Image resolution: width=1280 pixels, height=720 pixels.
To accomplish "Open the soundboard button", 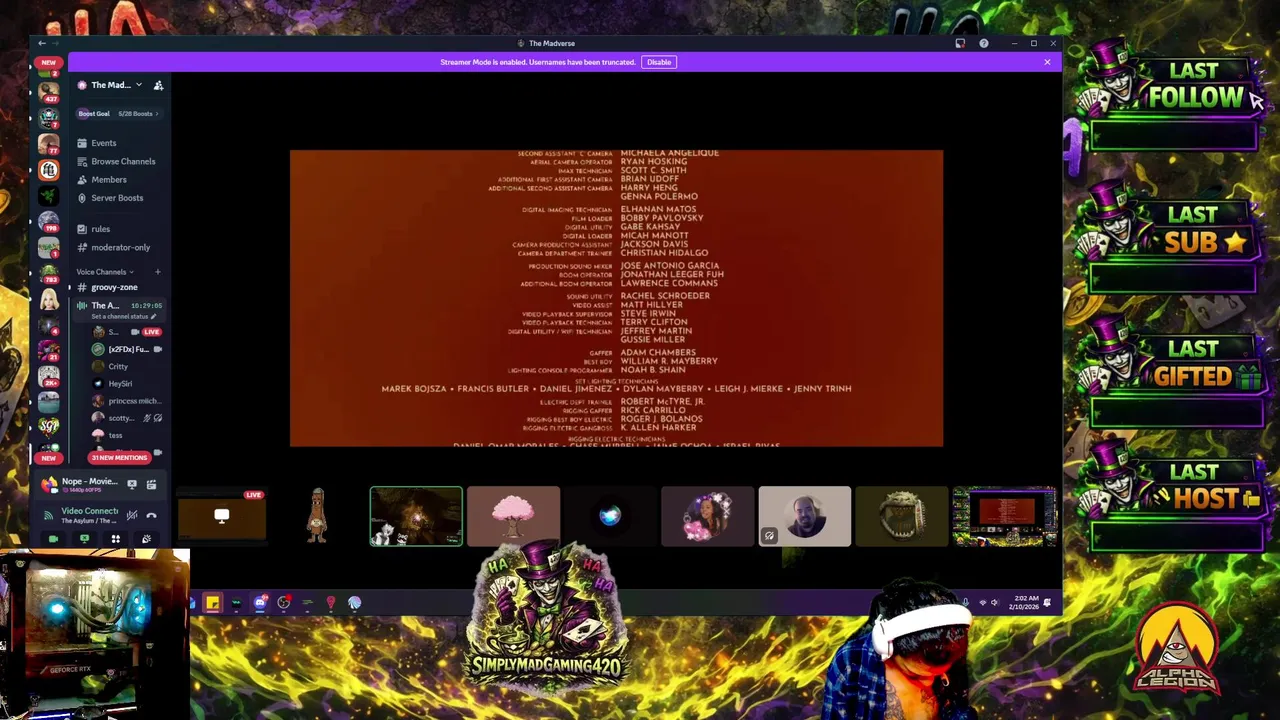I will tap(146, 539).
